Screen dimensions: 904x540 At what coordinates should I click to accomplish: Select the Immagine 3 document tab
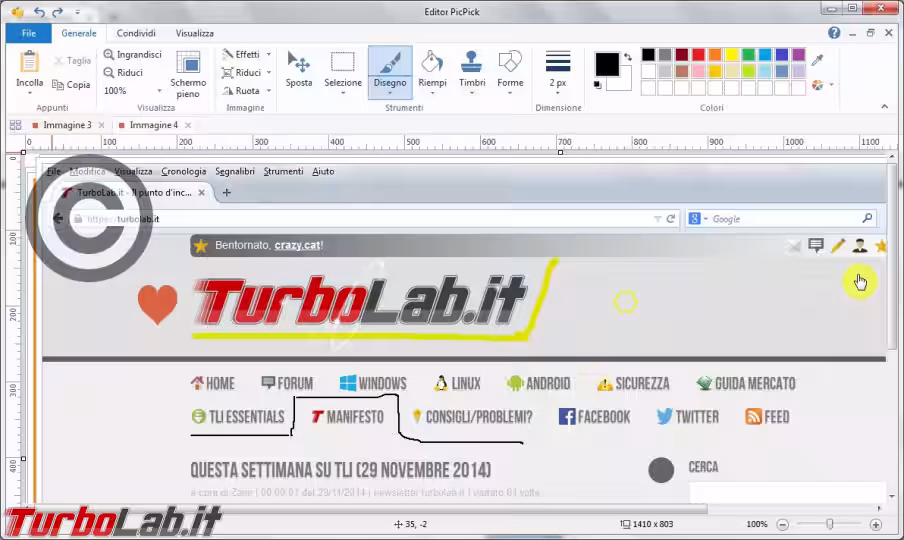(67, 125)
